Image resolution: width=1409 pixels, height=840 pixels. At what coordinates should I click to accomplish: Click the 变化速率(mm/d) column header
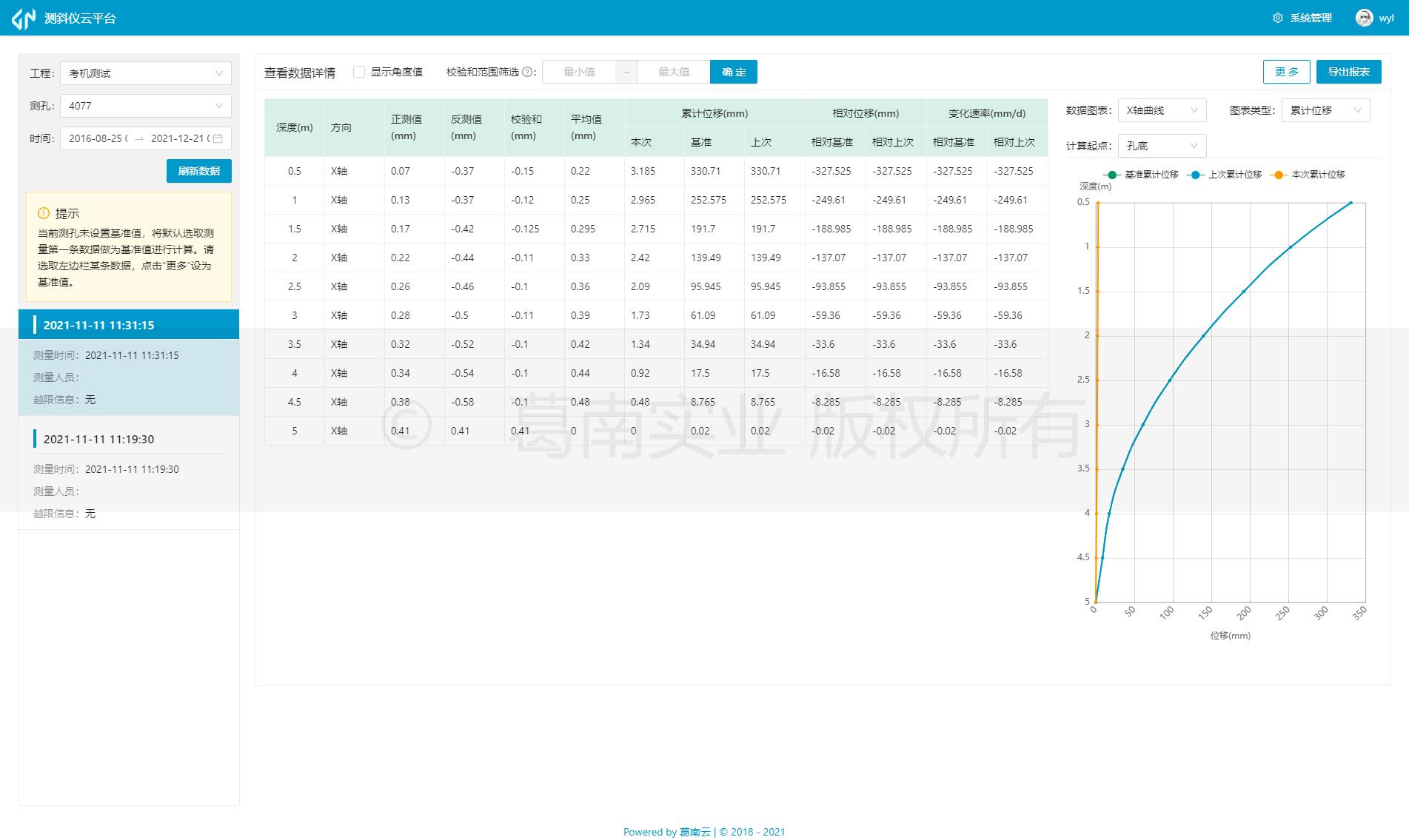pyautogui.click(x=987, y=113)
